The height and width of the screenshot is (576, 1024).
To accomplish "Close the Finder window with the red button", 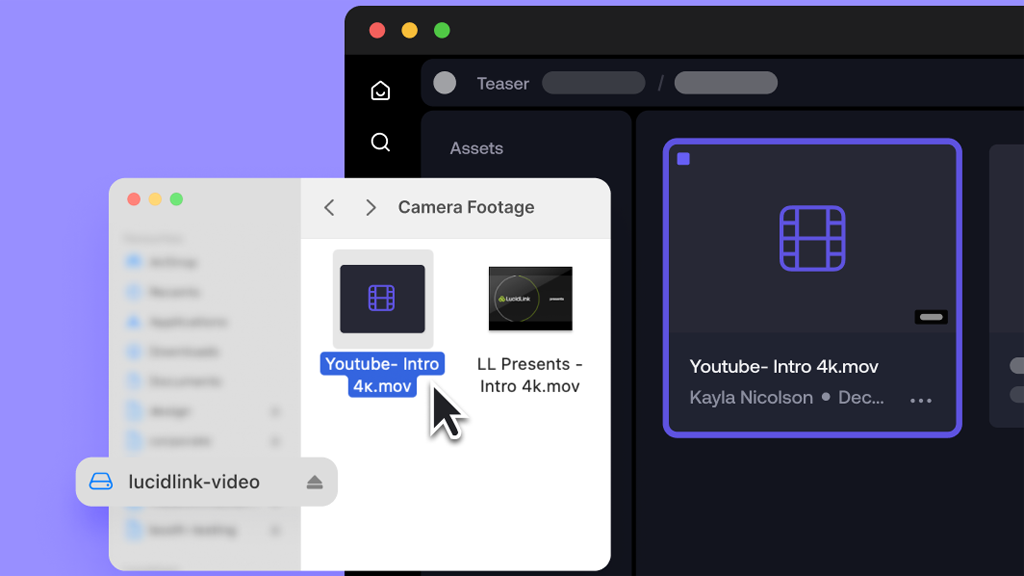I will (x=134, y=199).
